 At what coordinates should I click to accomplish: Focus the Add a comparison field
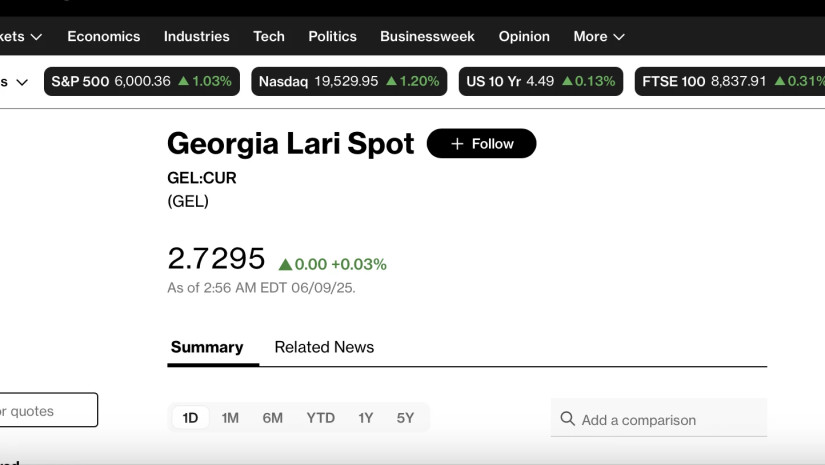click(659, 418)
